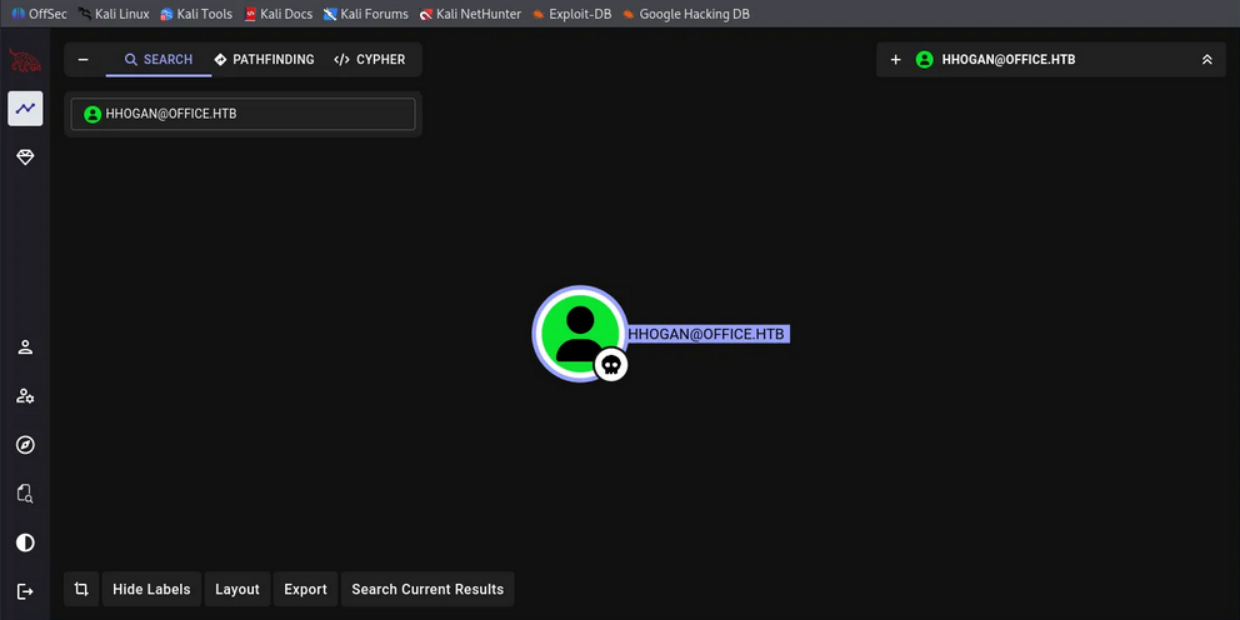Collapse the search panel with the minus button

click(83, 59)
